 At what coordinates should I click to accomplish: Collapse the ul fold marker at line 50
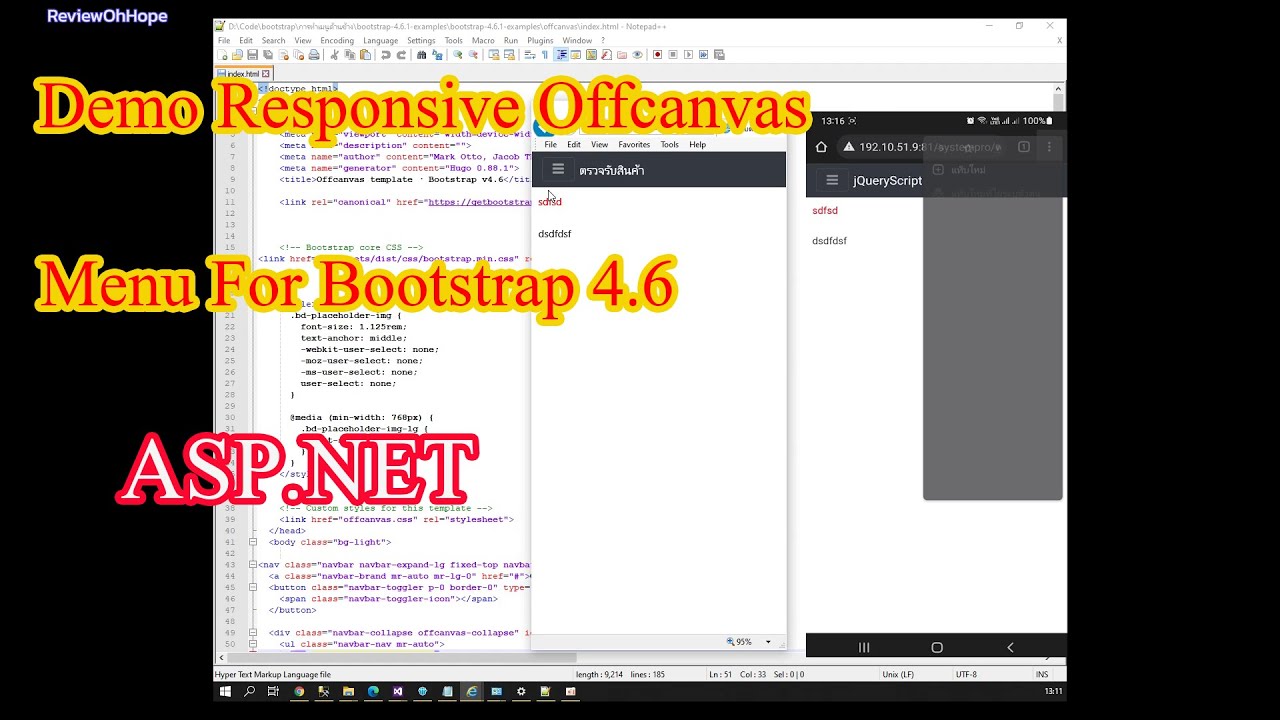tap(253, 644)
